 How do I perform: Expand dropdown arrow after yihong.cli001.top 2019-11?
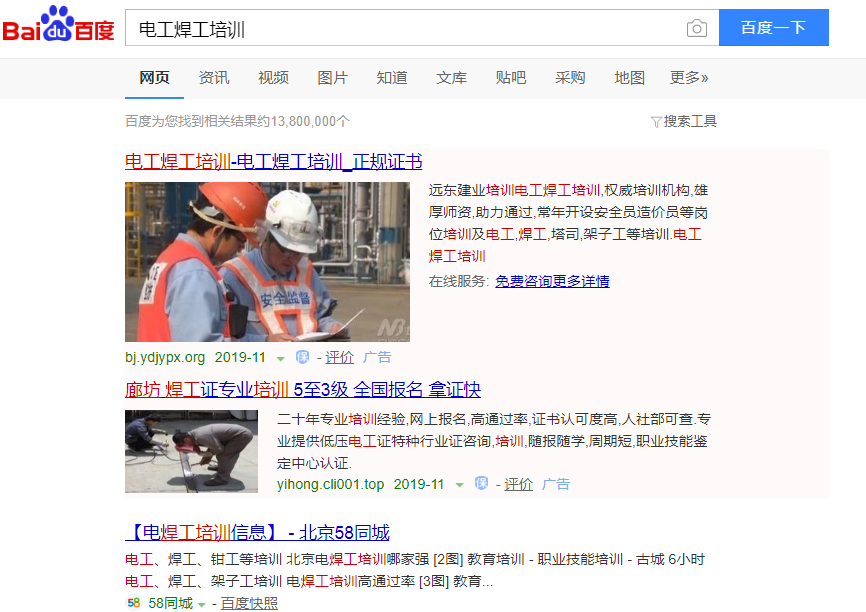point(459,486)
